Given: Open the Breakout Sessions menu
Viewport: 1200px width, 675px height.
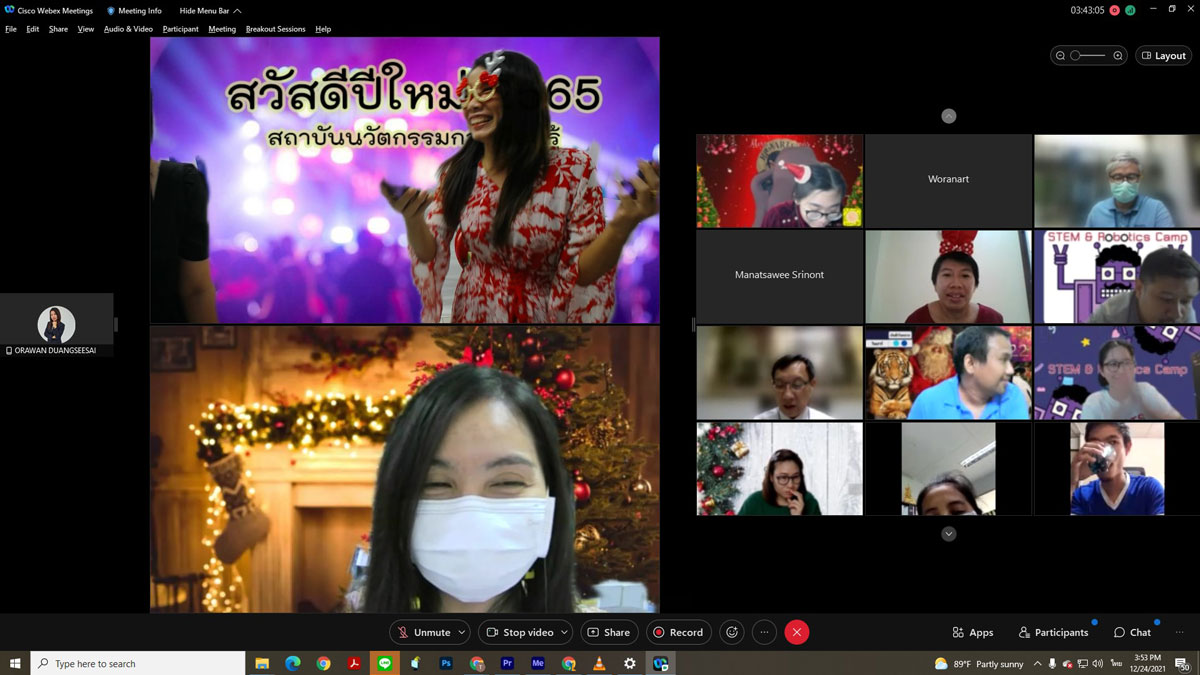Looking at the screenshot, I should coord(275,29).
